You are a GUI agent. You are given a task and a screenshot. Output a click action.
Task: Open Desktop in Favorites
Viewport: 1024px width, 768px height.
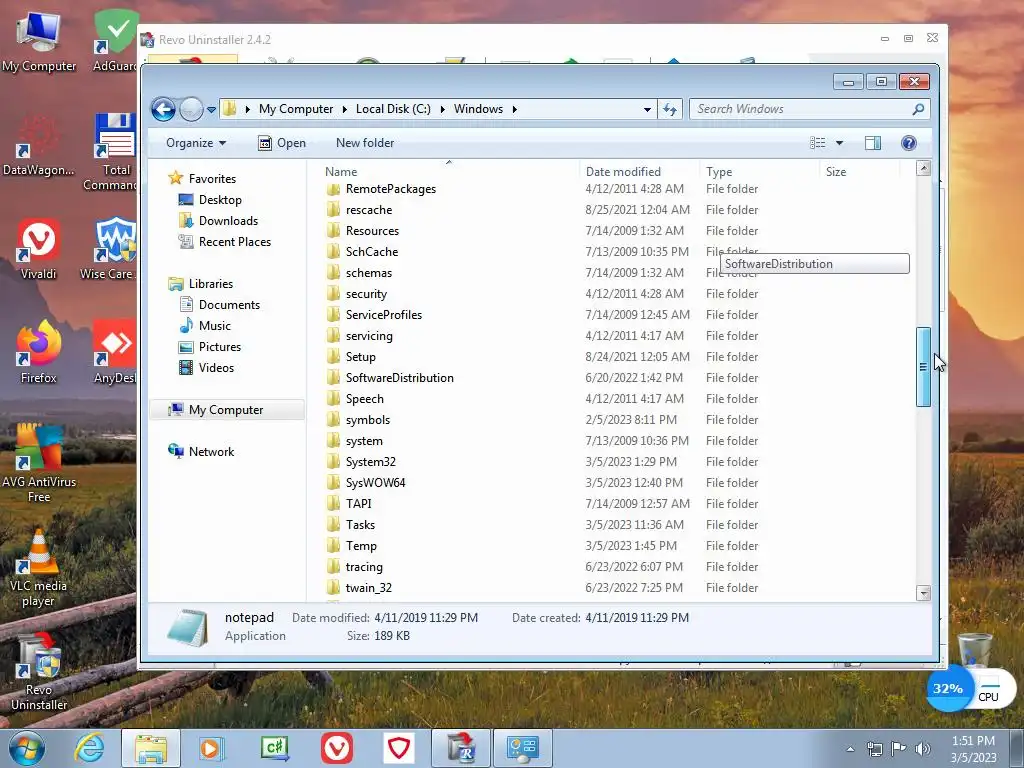220,200
